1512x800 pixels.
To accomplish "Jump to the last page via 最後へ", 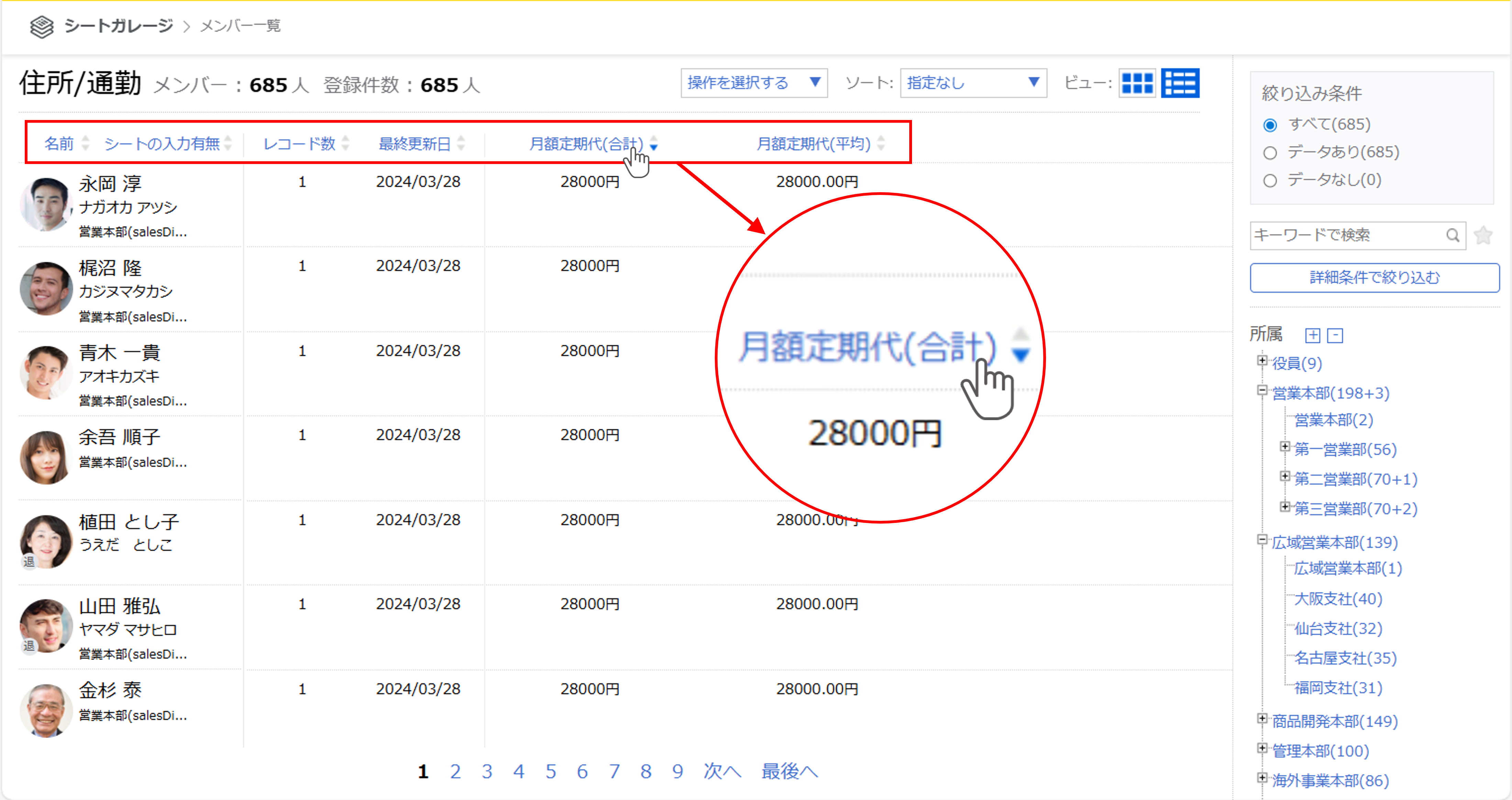I will tap(789, 771).
